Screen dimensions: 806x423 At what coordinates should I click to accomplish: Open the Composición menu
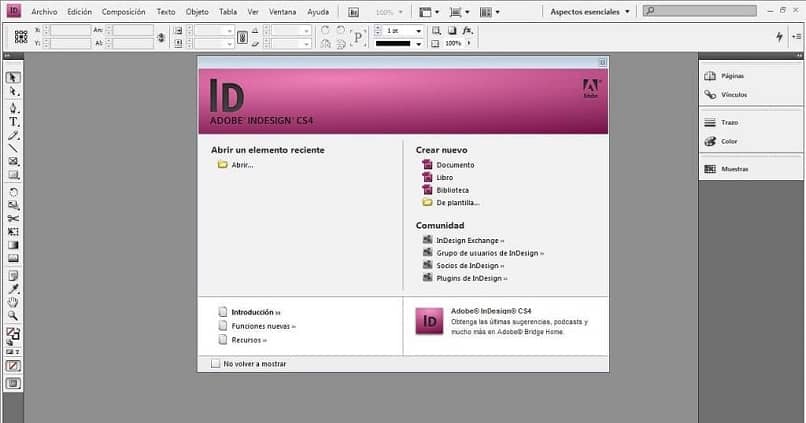click(x=123, y=12)
